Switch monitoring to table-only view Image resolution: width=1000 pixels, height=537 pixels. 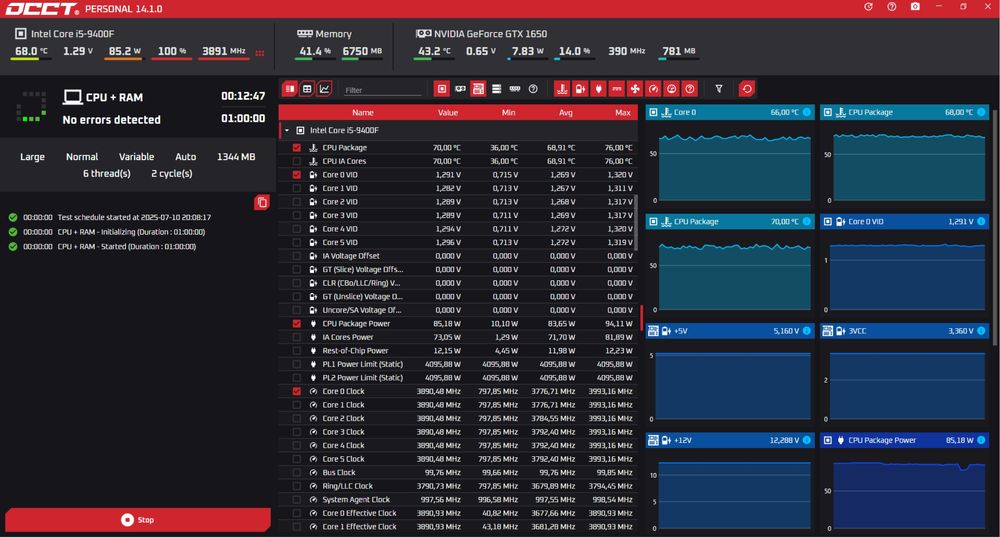point(307,89)
